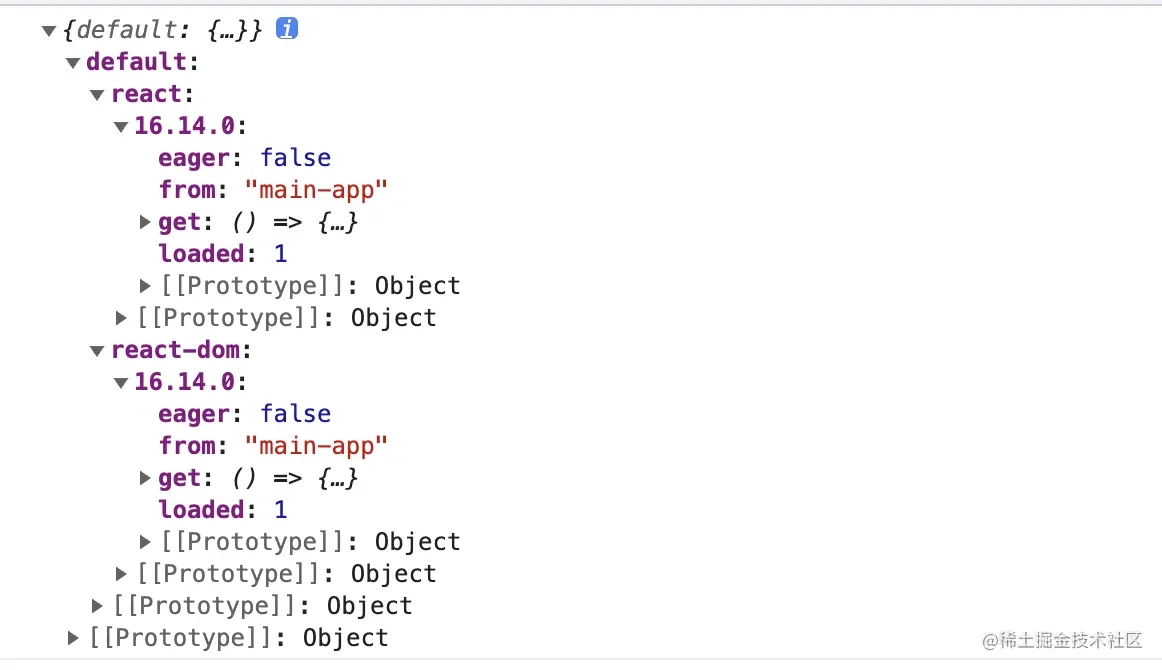This screenshot has width=1162, height=670.
Task: Expand the [[Prototype]] directly under default
Action: 97,606
